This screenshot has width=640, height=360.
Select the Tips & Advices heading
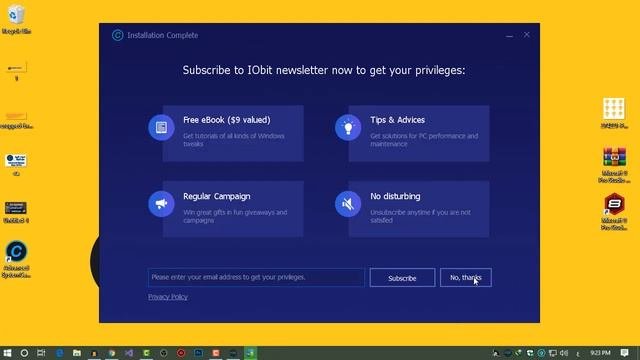[397, 120]
